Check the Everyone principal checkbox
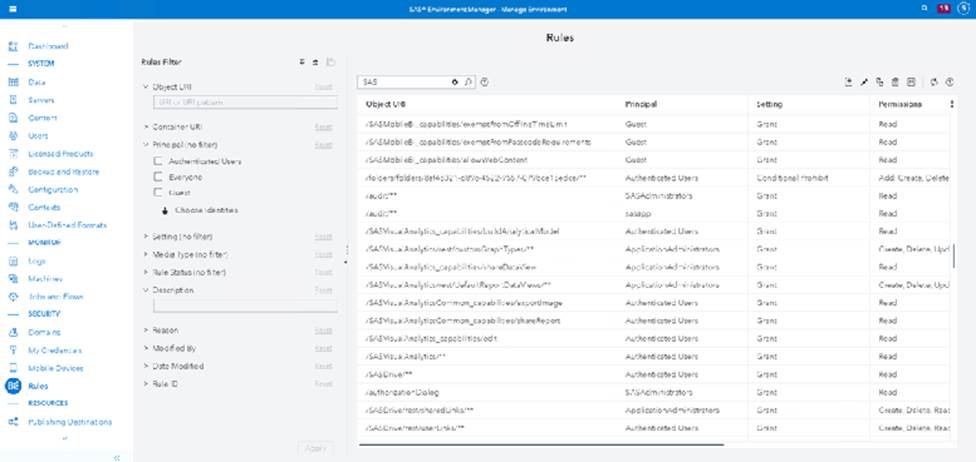Screen dimensions: 976x462 pyautogui.click(x=157, y=177)
